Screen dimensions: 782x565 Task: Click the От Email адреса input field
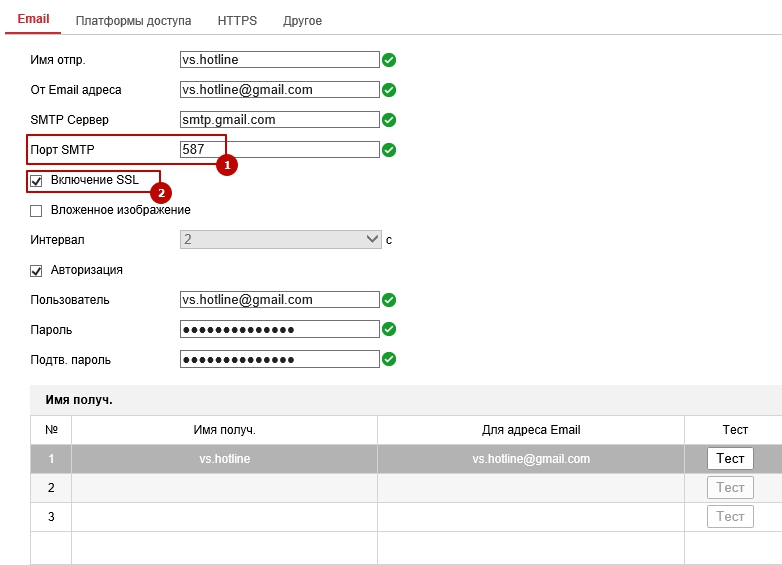click(x=280, y=90)
